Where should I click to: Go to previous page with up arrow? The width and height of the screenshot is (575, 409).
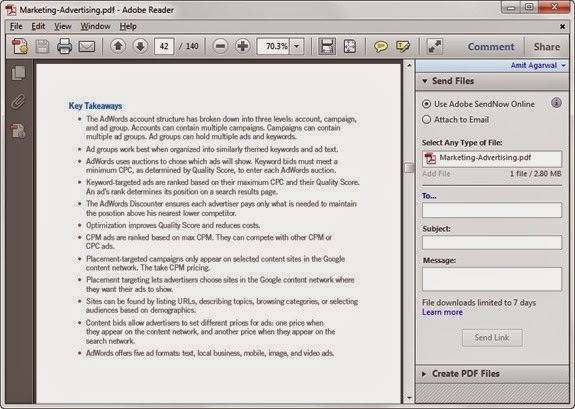click(118, 46)
